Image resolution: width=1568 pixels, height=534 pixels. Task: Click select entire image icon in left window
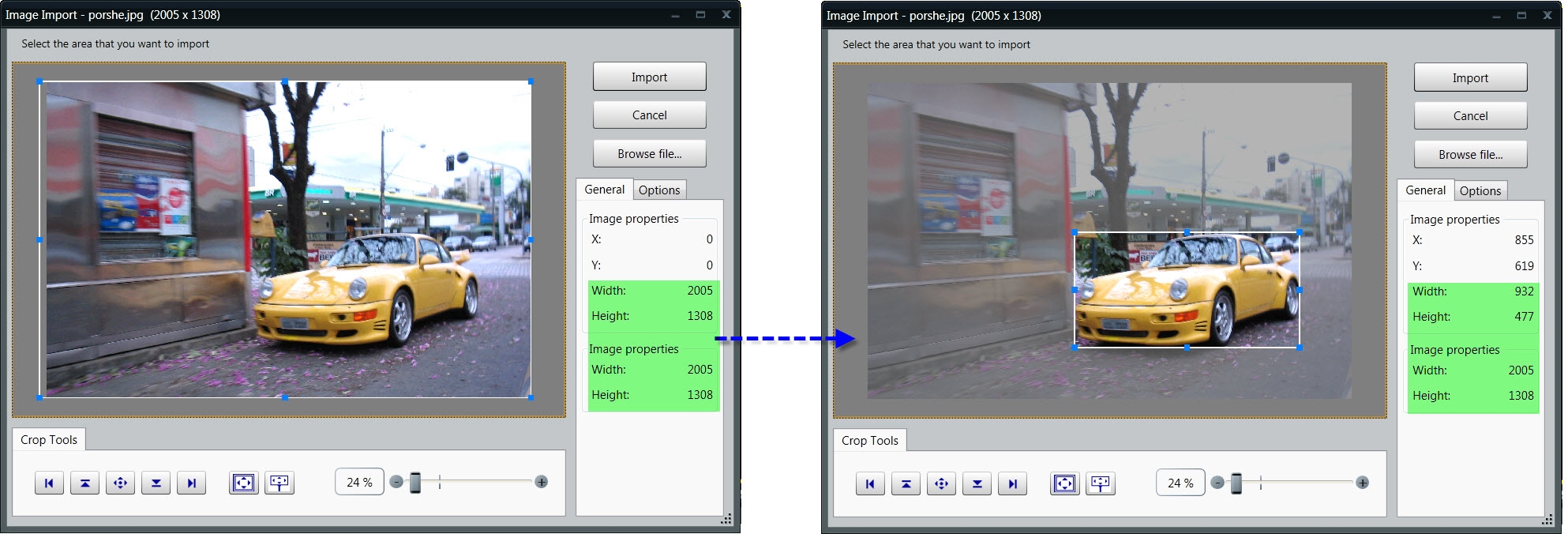click(243, 483)
